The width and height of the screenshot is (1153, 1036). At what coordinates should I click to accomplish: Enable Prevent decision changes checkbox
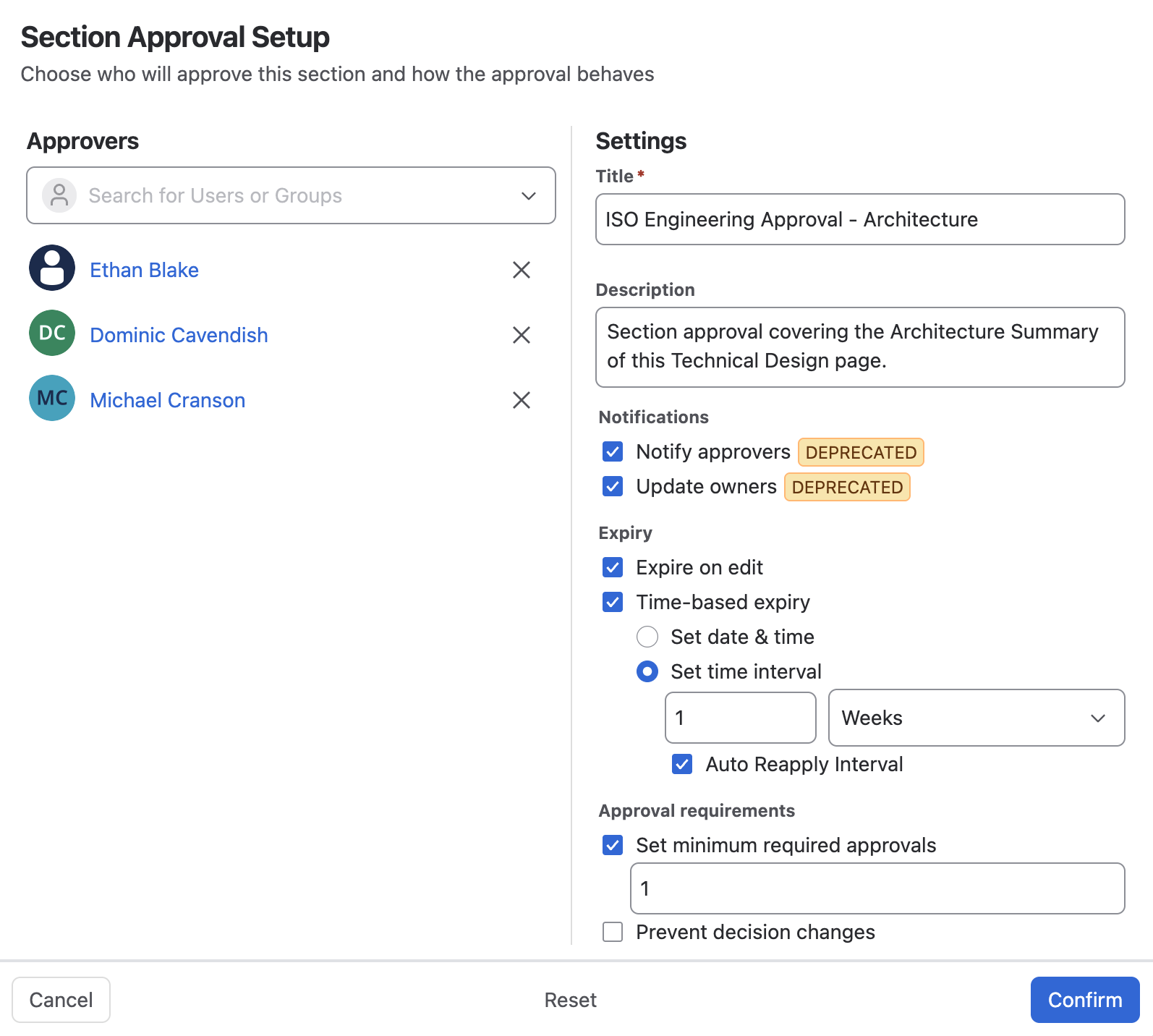tap(613, 932)
